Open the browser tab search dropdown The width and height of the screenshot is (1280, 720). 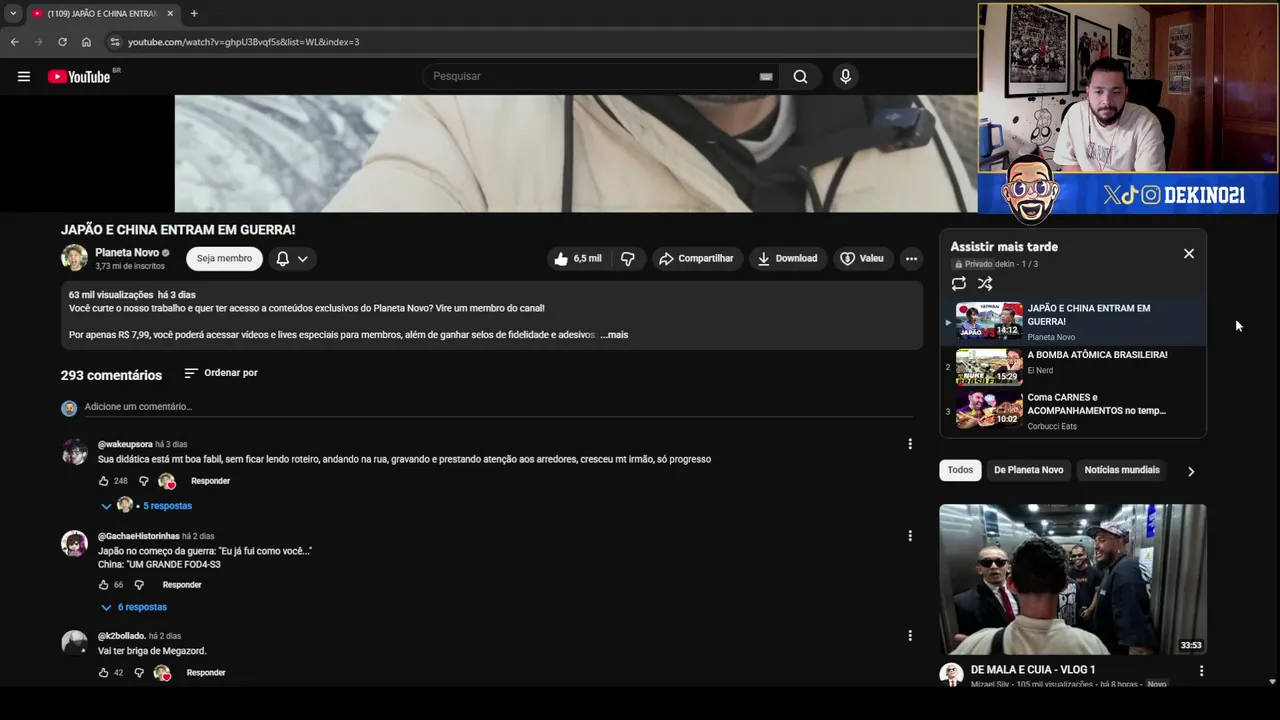[x=13, y=13]
